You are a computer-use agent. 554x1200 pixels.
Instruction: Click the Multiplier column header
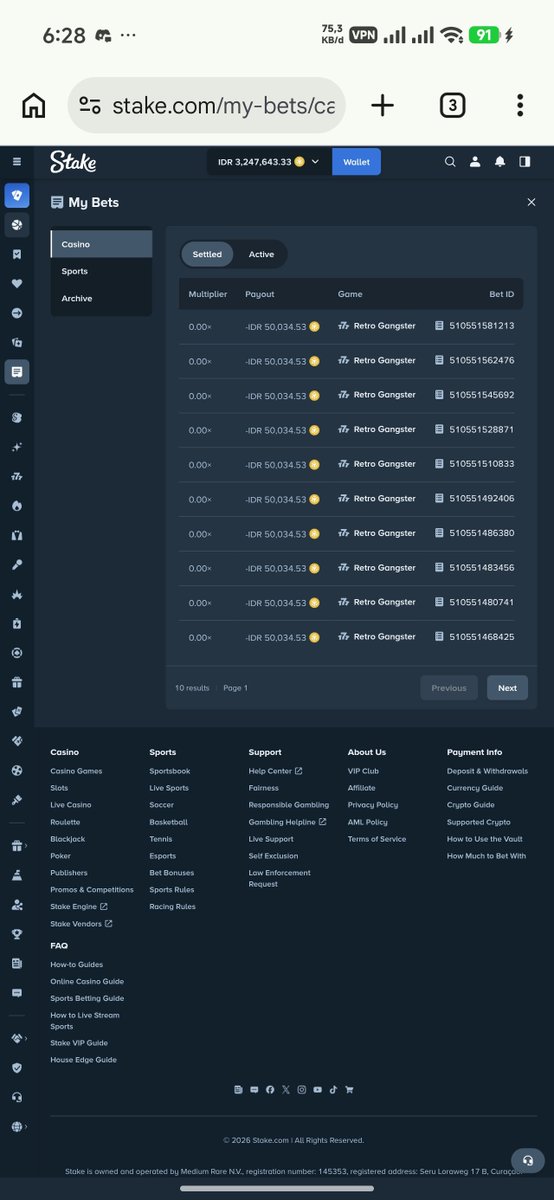pos(208,294)
